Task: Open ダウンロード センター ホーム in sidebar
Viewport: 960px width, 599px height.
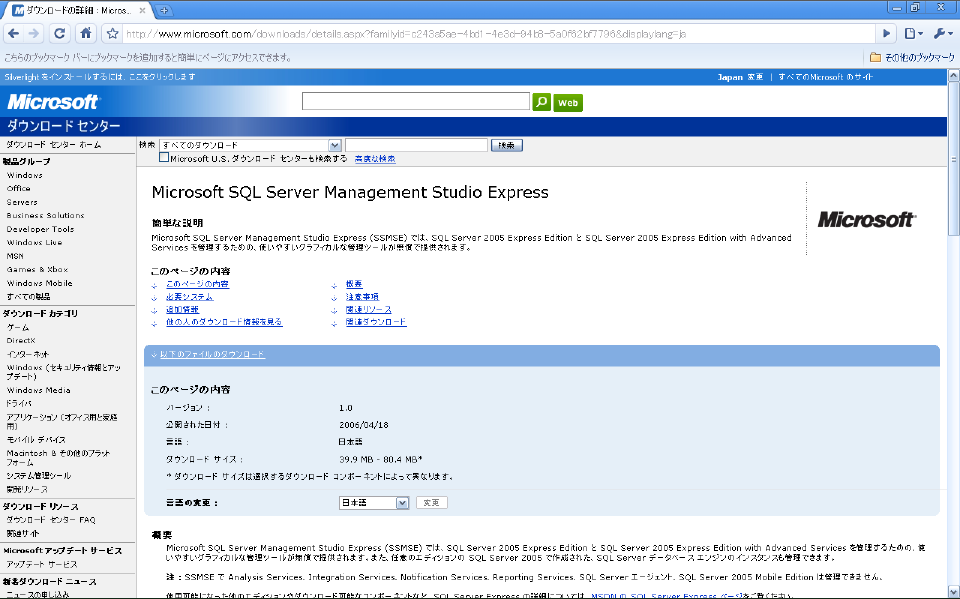Action: click(x=54, y=145)
